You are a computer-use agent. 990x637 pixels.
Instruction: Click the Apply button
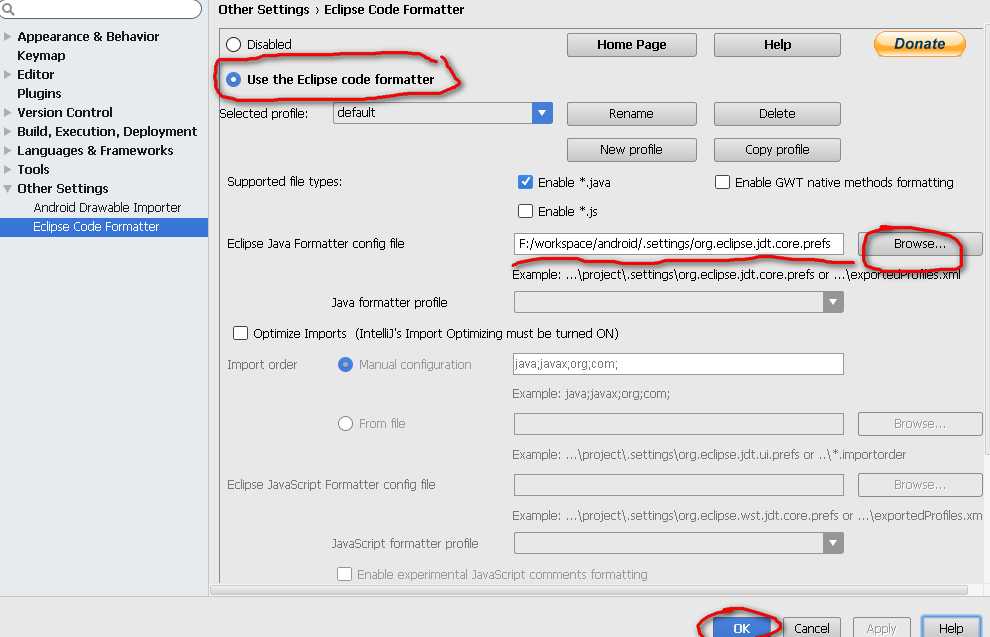[881, 628]
